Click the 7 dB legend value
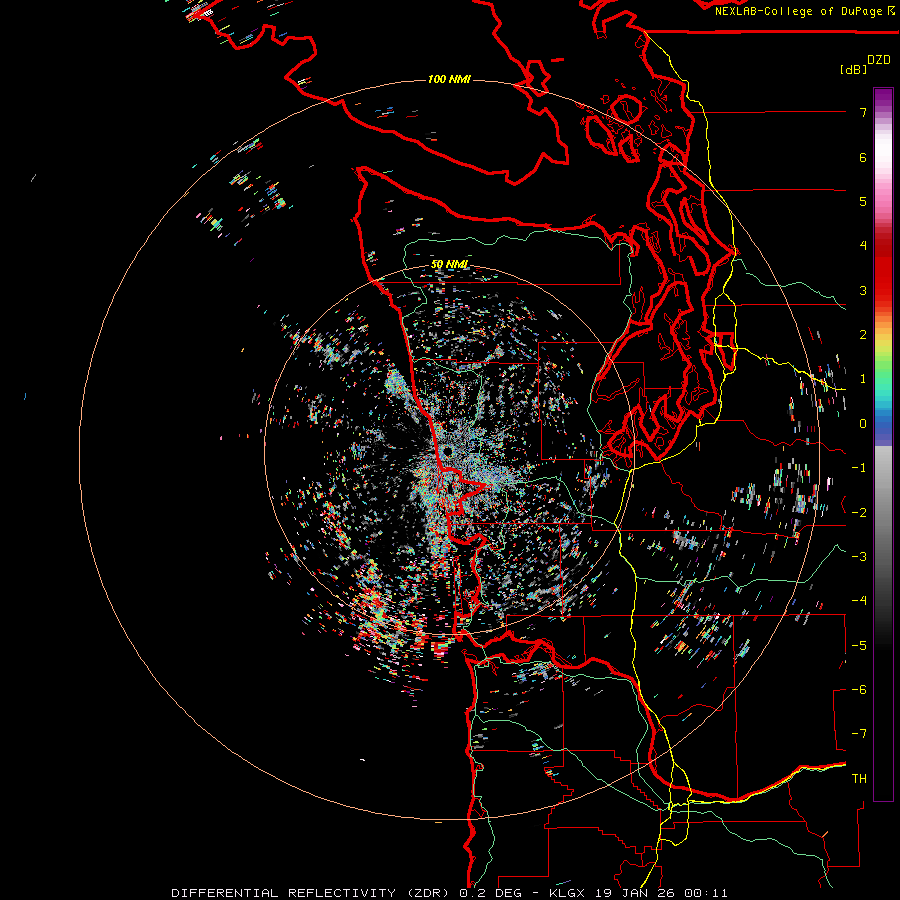Screen dimensions: 900x900 [x=863, y=112]
